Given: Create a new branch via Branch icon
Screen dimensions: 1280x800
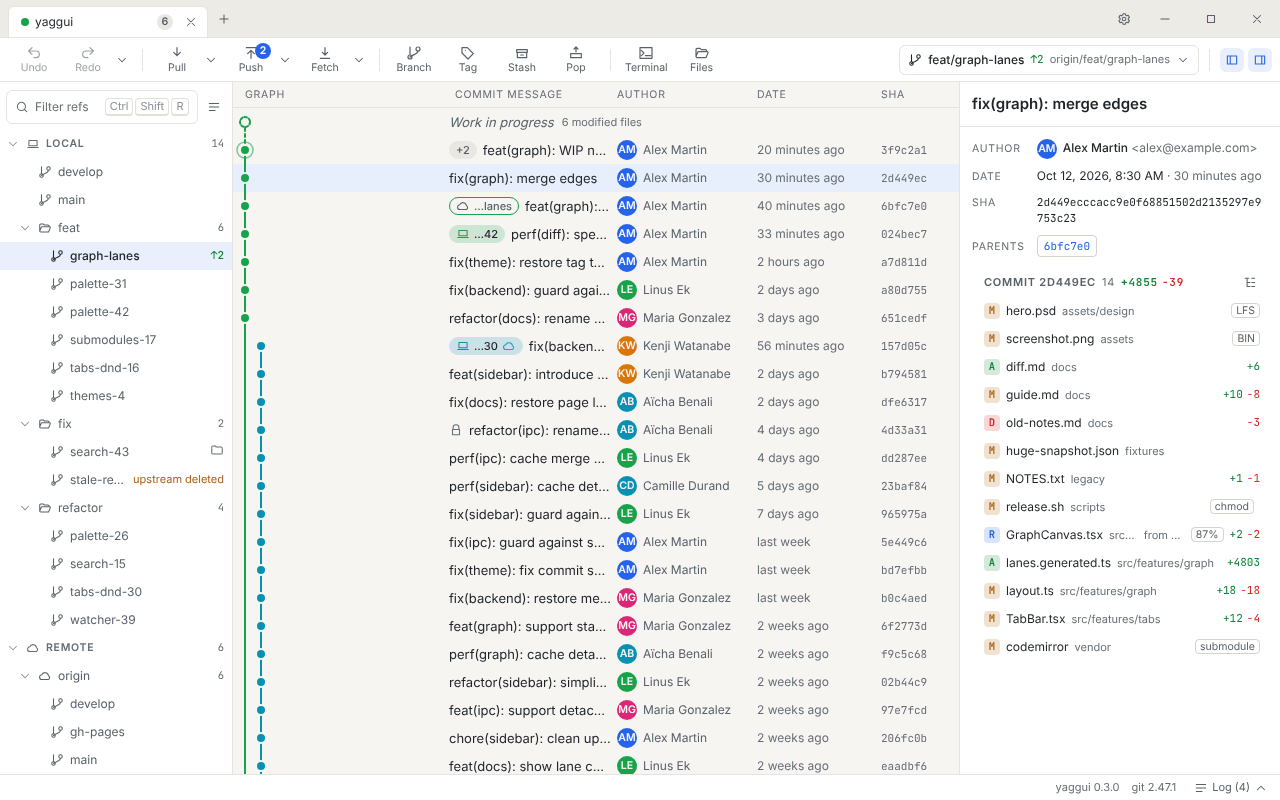Looking at the screenshot, I should tap(414, 59).
